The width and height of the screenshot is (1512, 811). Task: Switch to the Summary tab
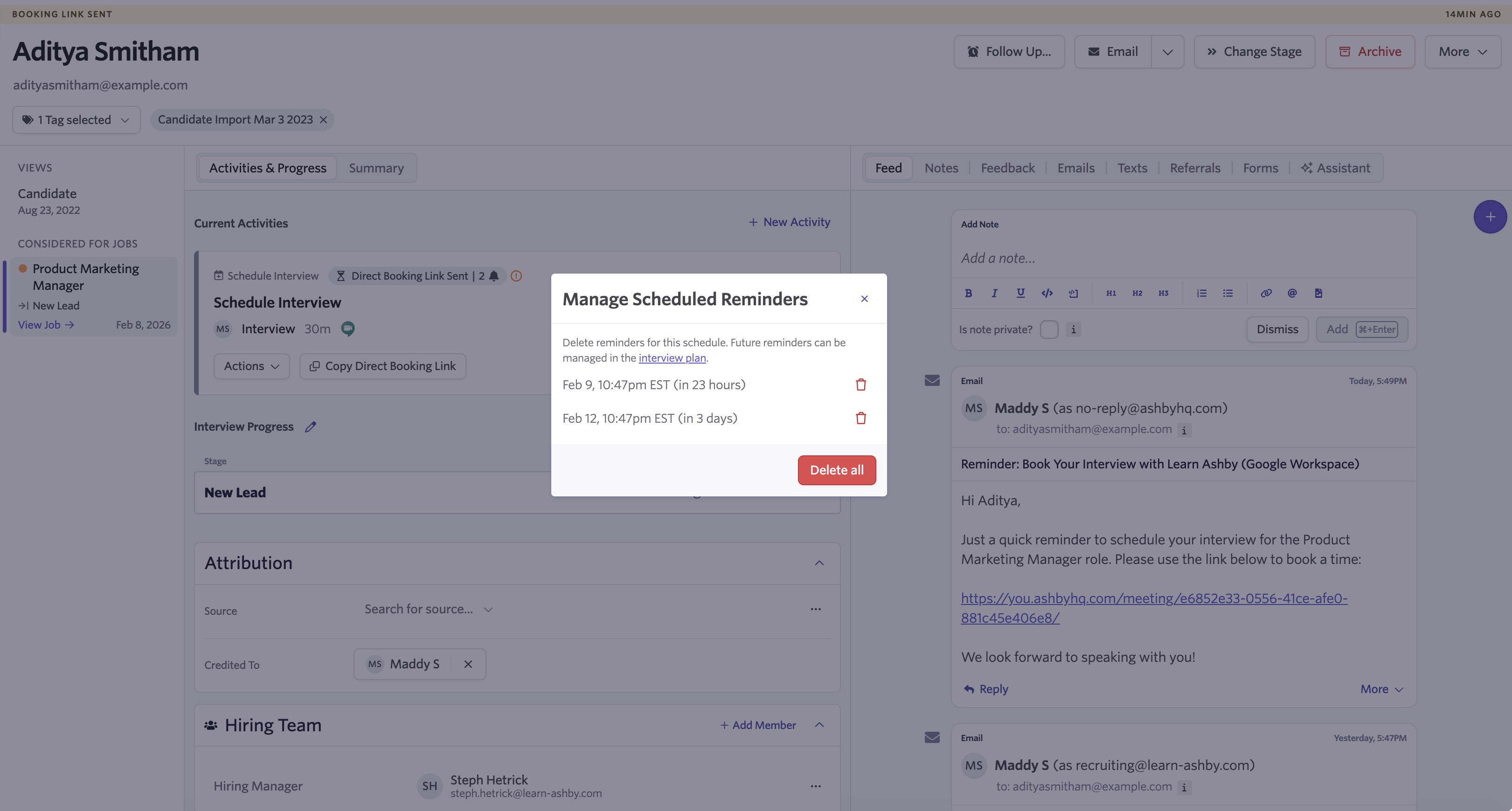click(x=376, y=168)
